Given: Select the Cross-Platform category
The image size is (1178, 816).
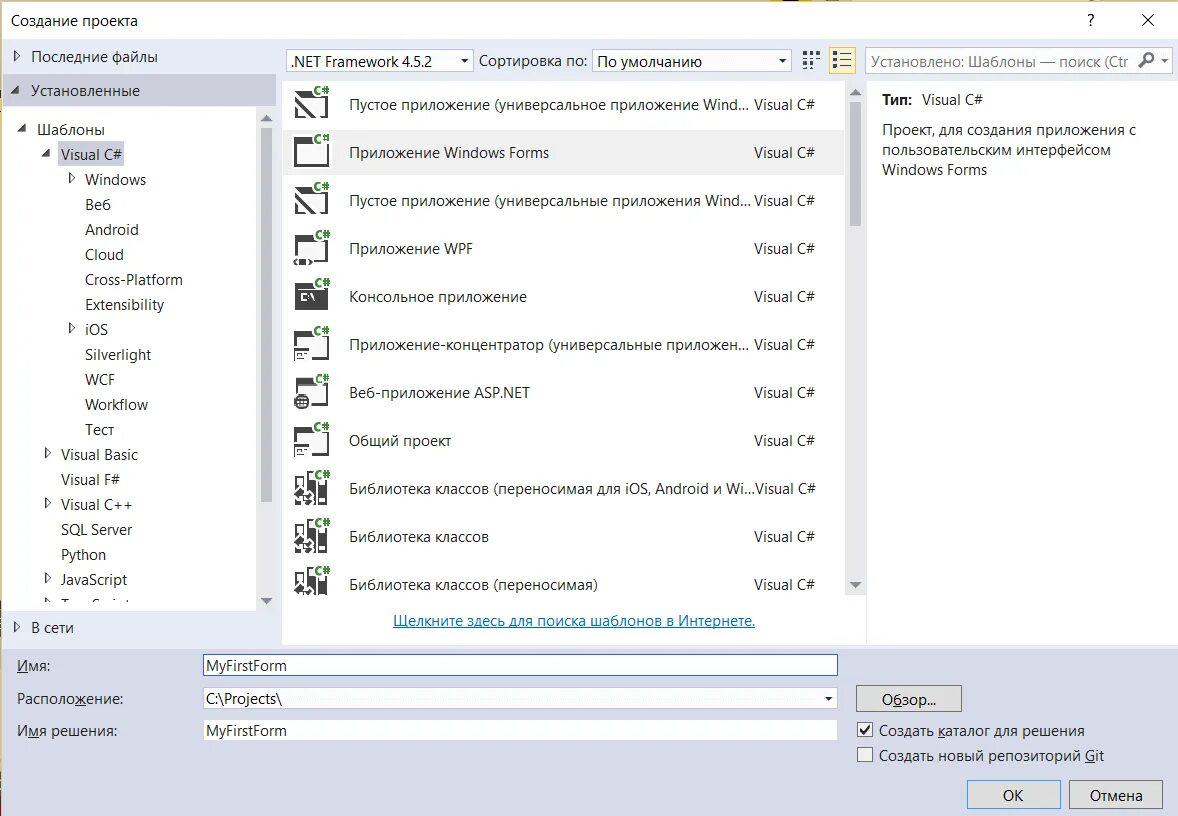Looking at the screenshot, I should click(134, 280).
